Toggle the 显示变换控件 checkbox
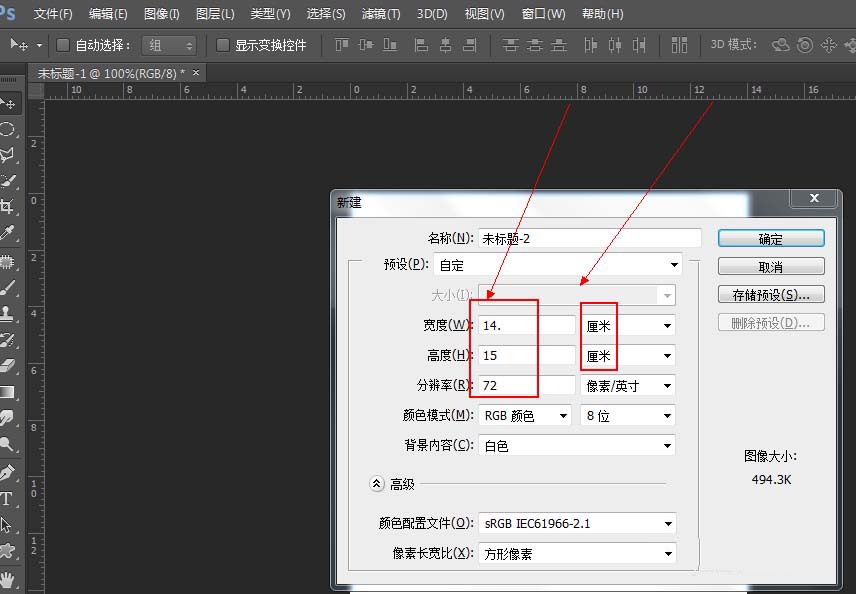Viewport: 856px width, 594px height. click(x=222, y=44)
